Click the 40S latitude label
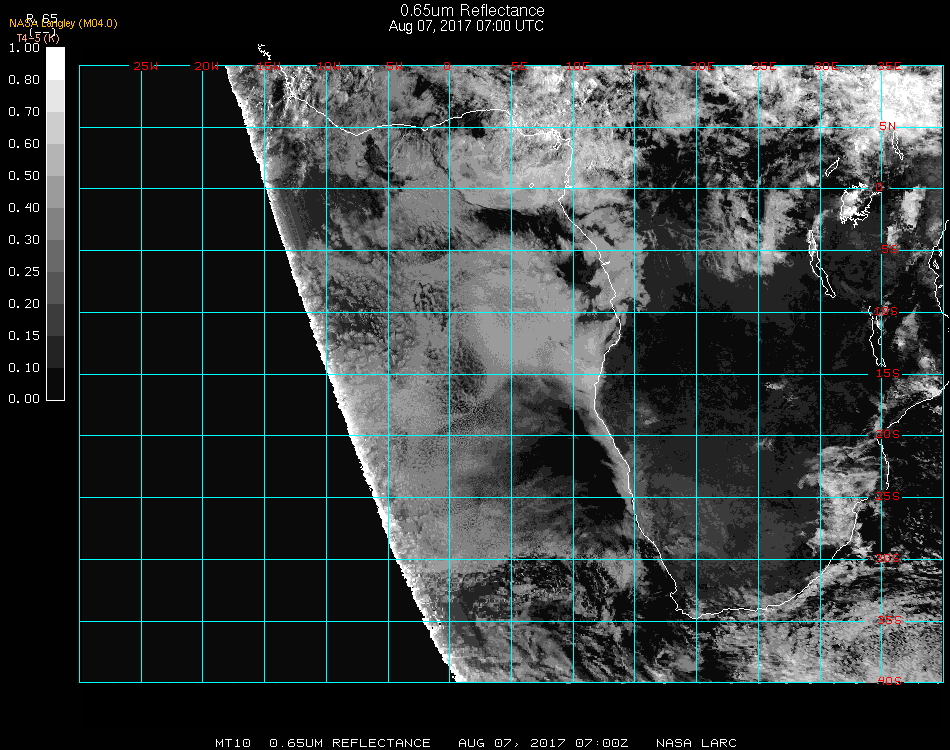The image size is (950, 750). [890, 681]
